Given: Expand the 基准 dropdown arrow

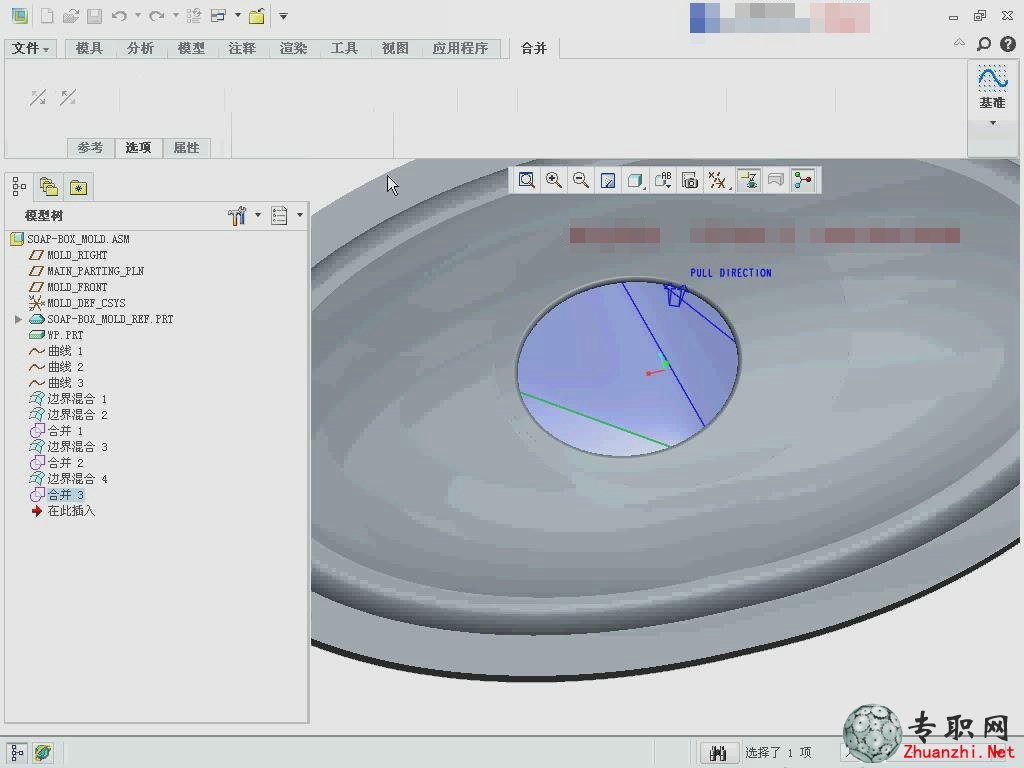Looking at the screenshot, I should click(993, 123).
